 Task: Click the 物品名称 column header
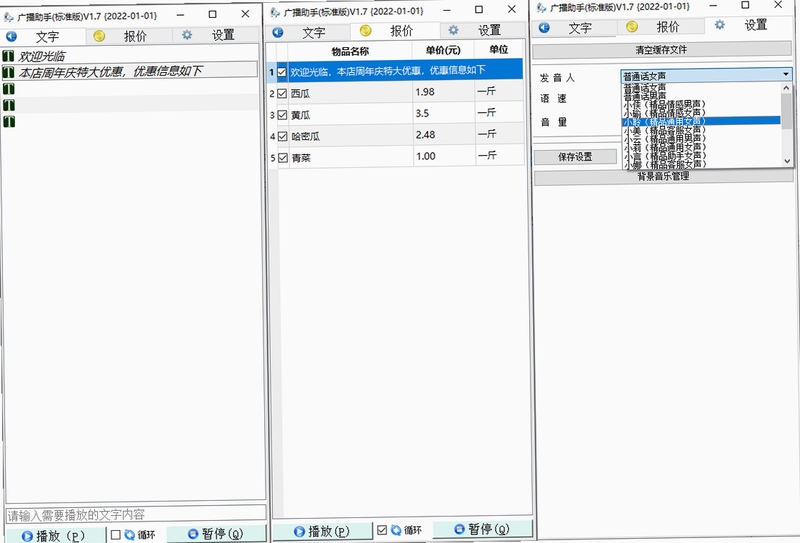pos(350,51)
